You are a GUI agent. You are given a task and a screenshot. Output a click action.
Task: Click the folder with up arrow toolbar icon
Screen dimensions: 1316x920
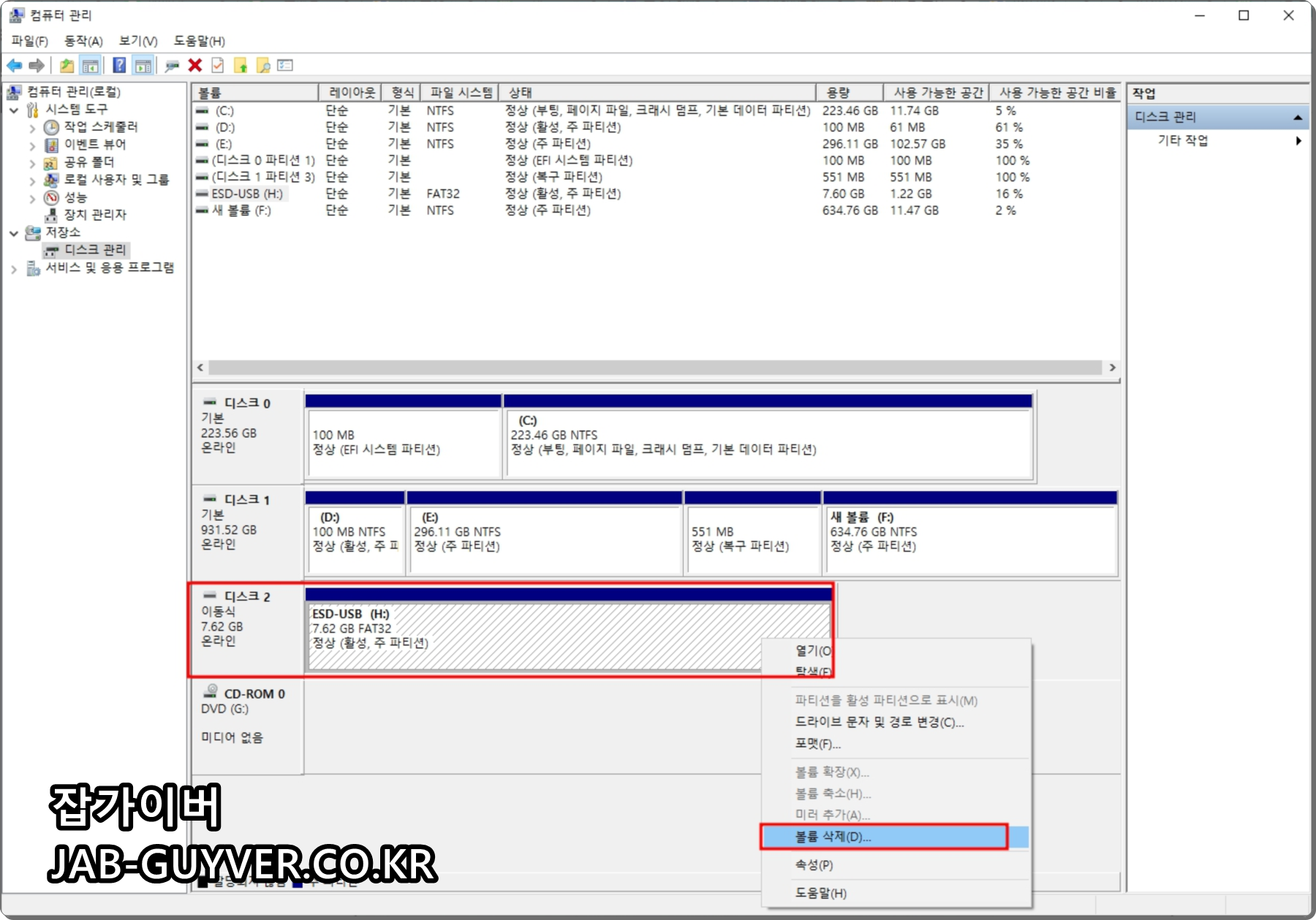point(240,65)
